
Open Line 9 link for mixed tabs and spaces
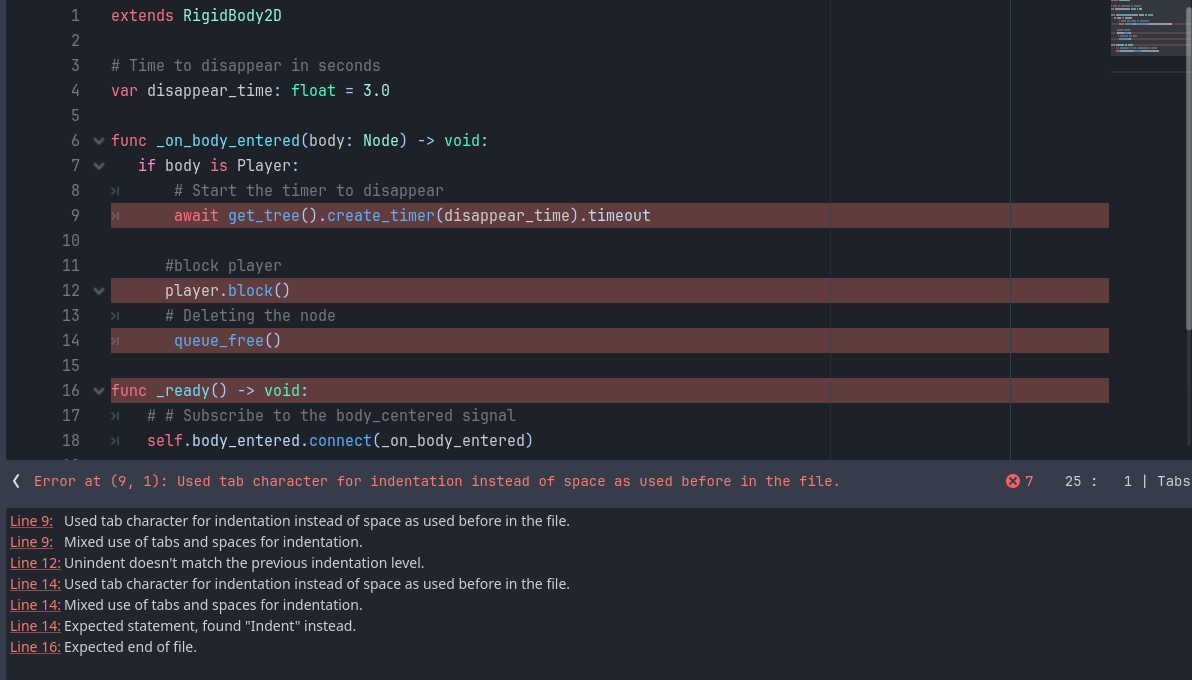[x=31, y=542]
